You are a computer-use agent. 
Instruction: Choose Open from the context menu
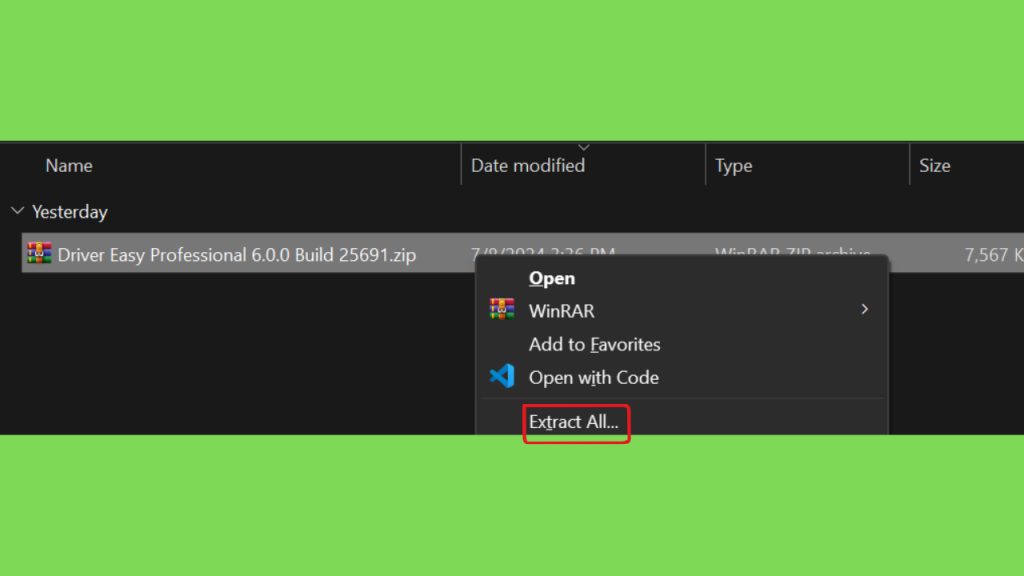coord(552,278)
